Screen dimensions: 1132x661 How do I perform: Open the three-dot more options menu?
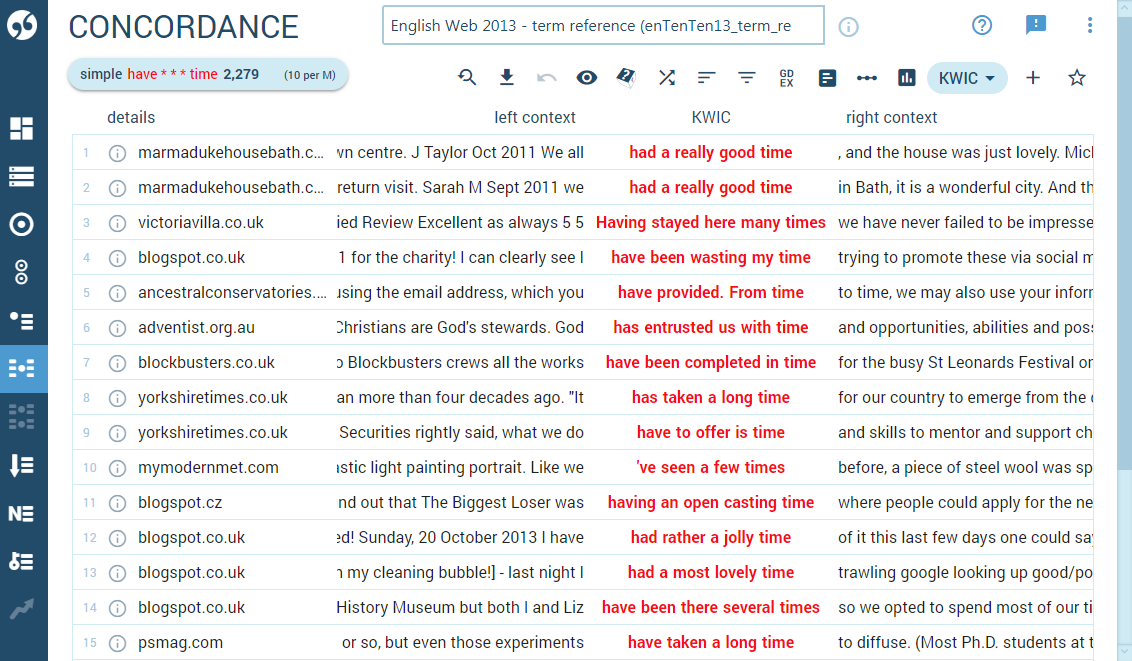click(x=1090, y=26)
